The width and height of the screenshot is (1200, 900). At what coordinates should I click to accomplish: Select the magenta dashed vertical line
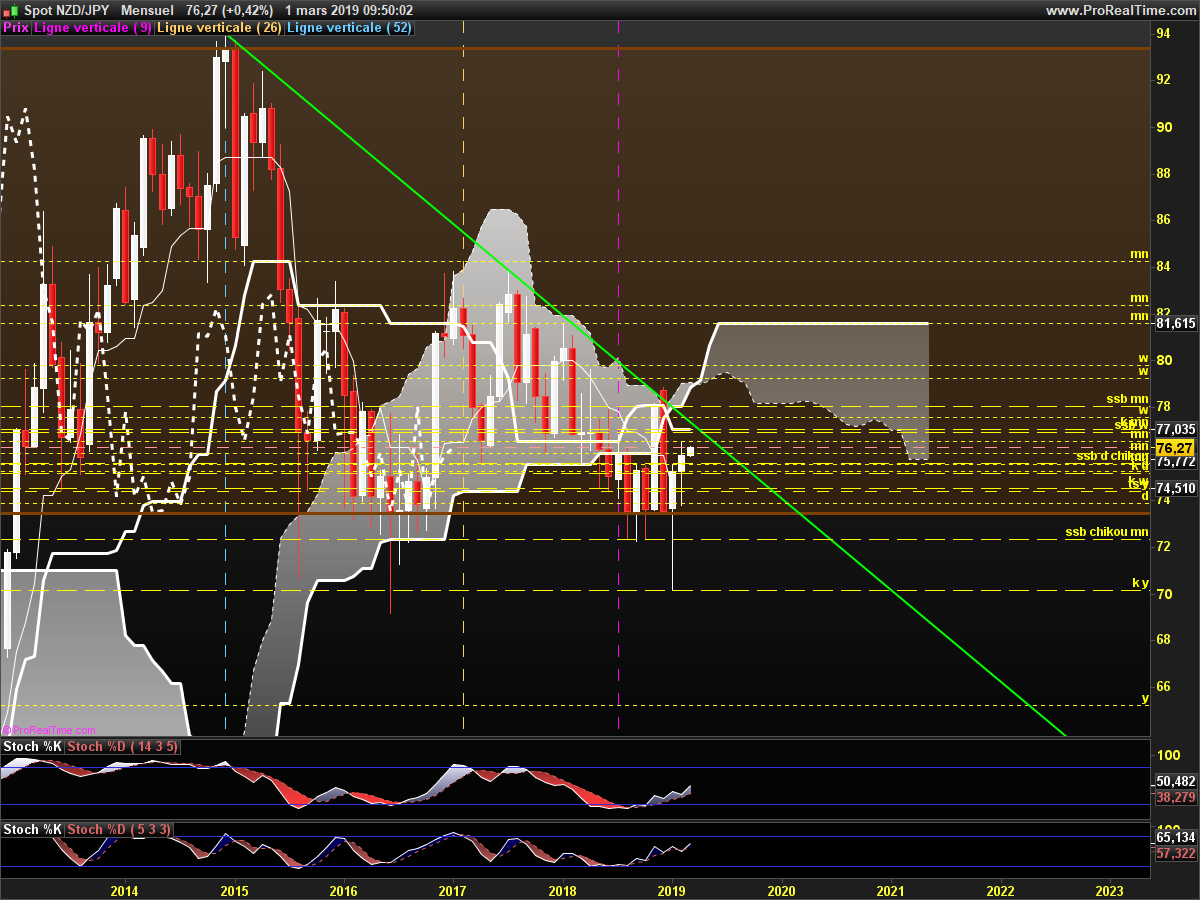click(x=619, y=380)
